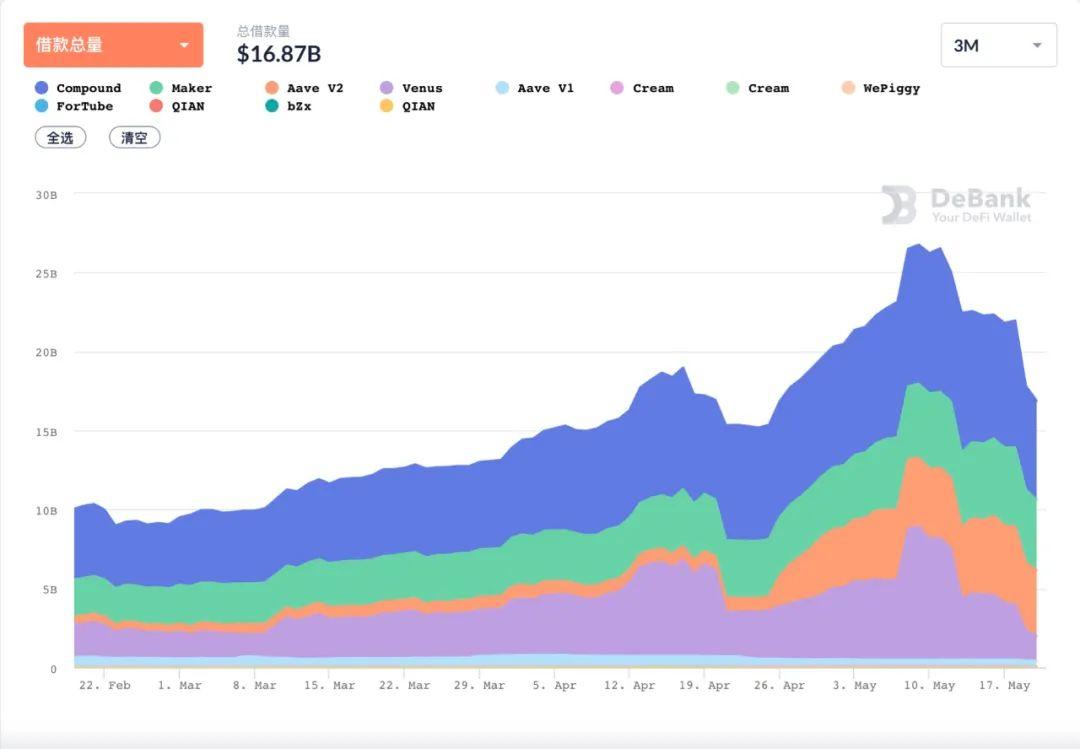Click the Aave V1 light-blue legend dot
The height and width of the screenshot is (749, 1080).
coord(502,88)
